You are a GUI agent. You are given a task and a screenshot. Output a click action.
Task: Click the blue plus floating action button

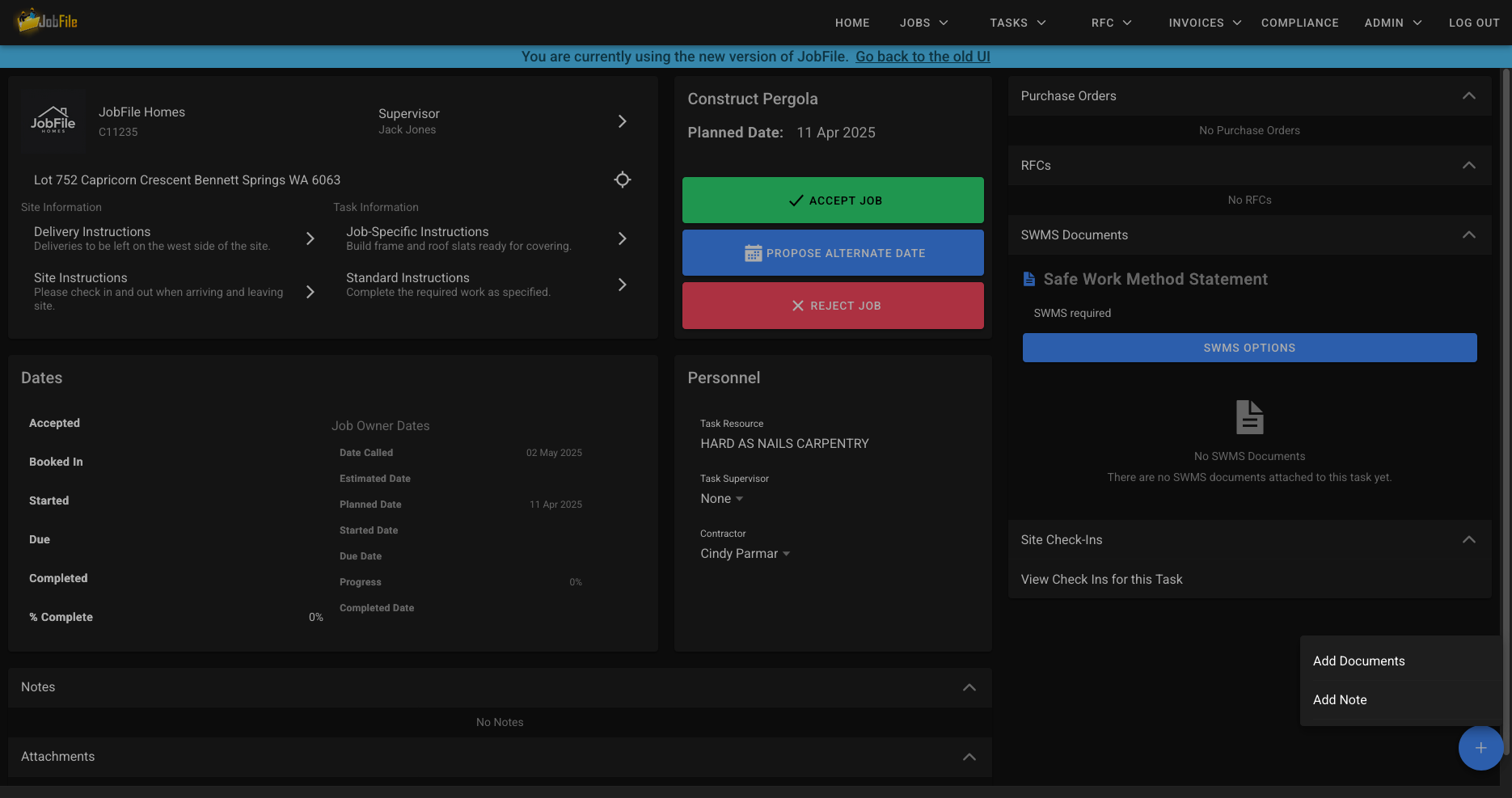point(1480,748)
